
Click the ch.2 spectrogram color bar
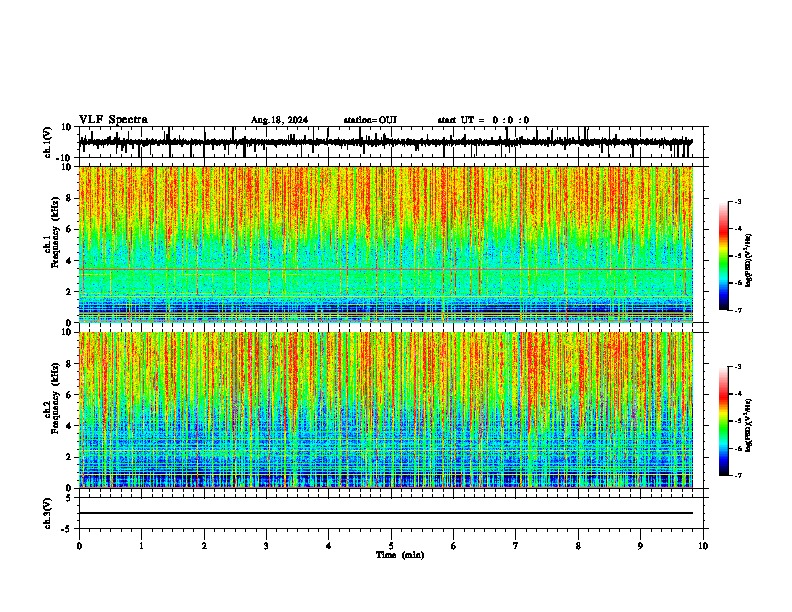[x=723, y=421]
